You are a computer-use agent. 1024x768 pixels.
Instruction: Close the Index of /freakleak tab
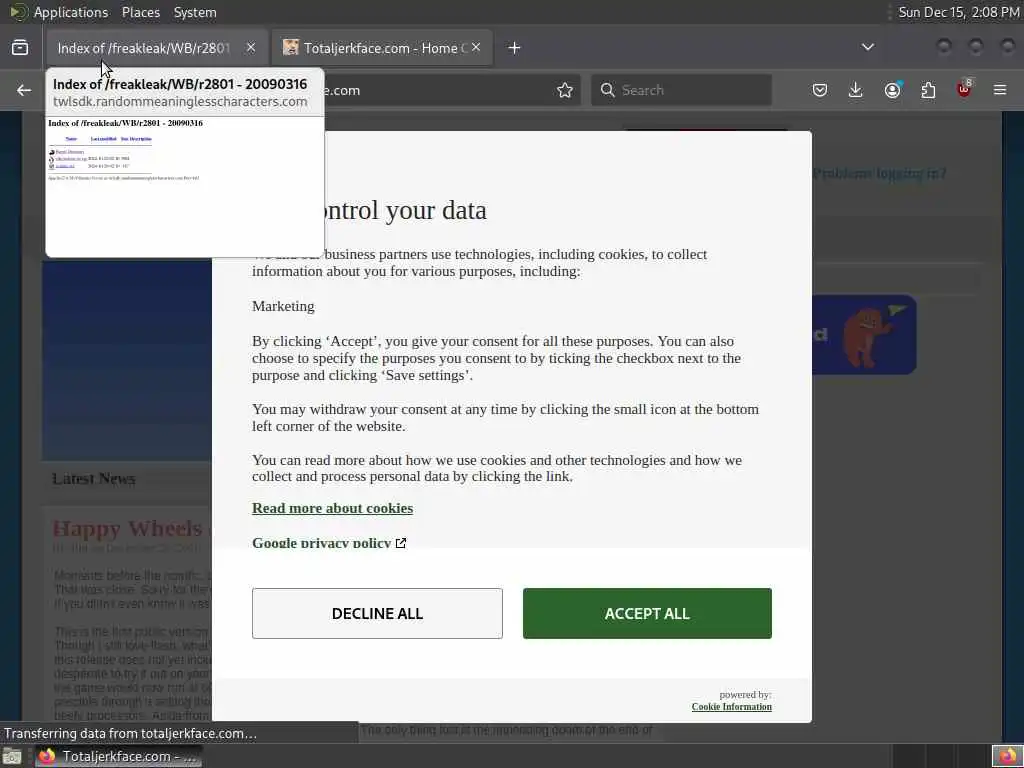click(251, 48)
